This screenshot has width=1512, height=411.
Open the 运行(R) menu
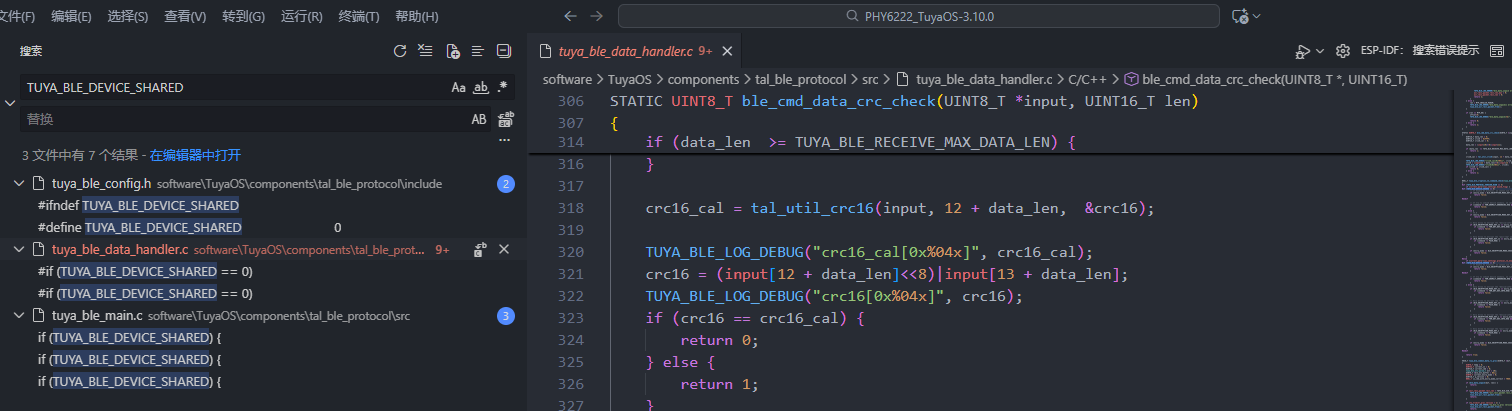(302, 17)
